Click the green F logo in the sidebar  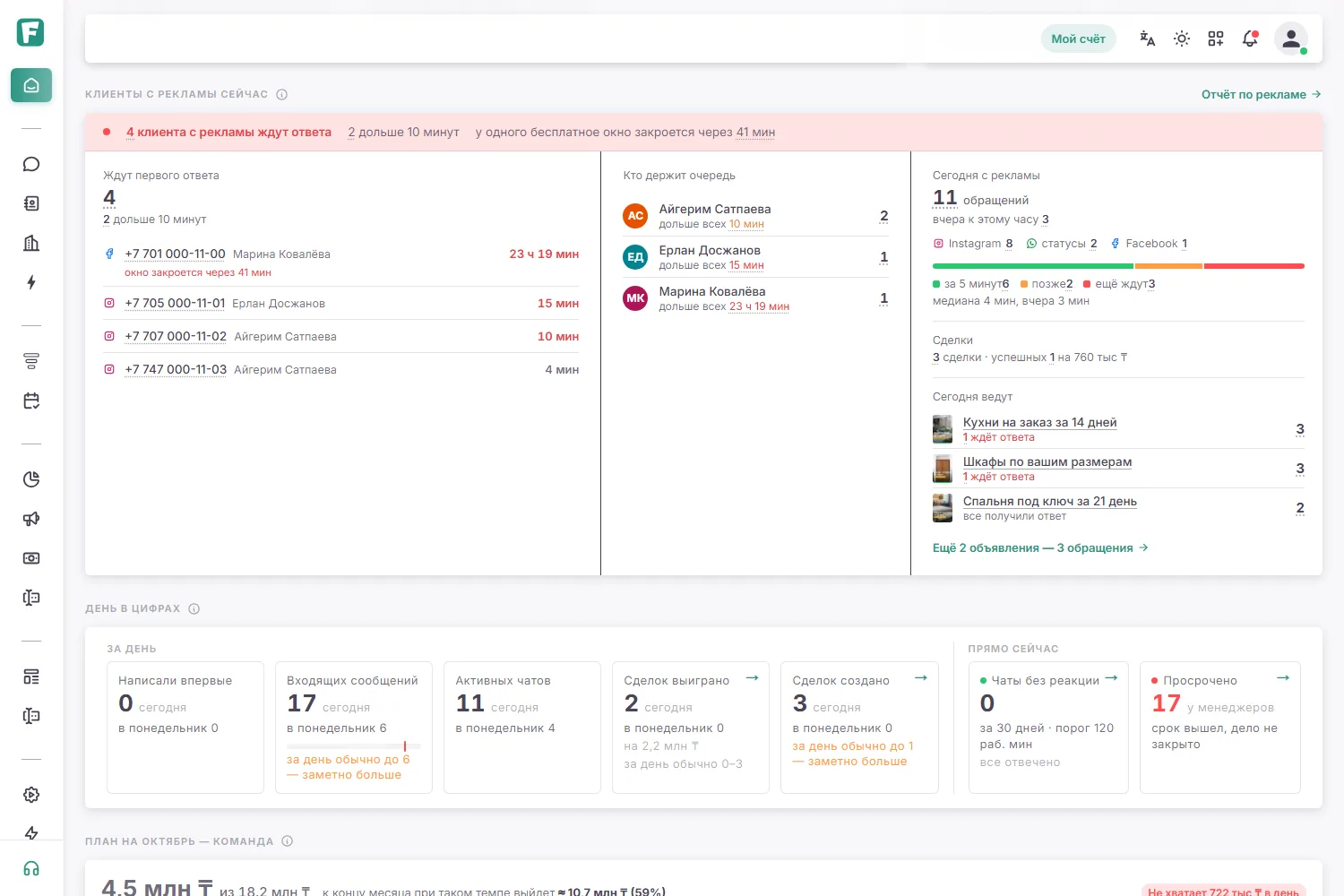30,32
